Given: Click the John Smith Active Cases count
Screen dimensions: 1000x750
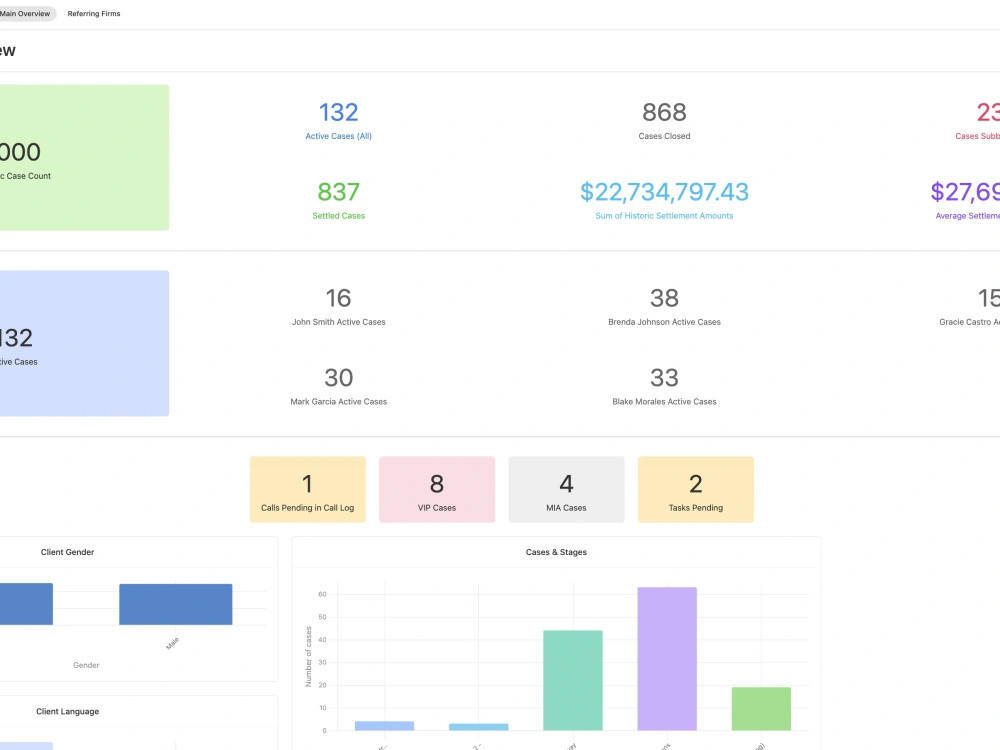Looking at the screenshot, I should [x=338, y=306].
